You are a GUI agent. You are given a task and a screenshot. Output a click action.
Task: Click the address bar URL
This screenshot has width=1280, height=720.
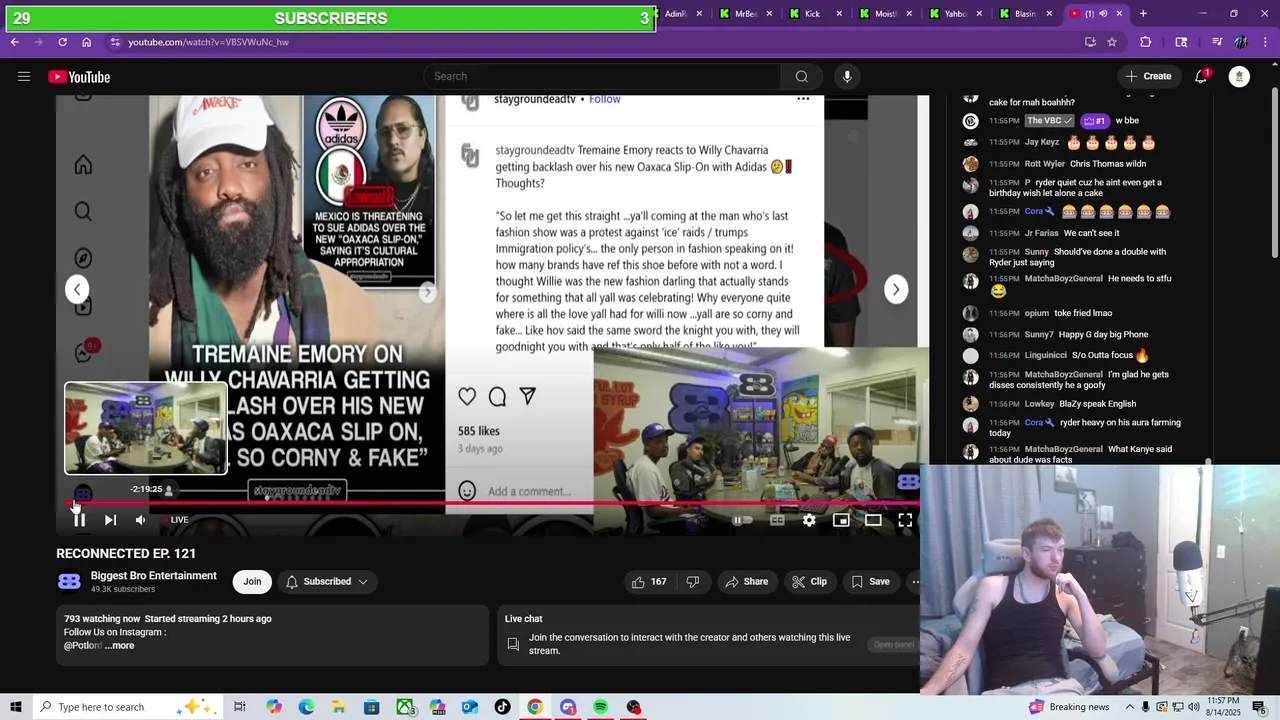click(x=208, y=42)
